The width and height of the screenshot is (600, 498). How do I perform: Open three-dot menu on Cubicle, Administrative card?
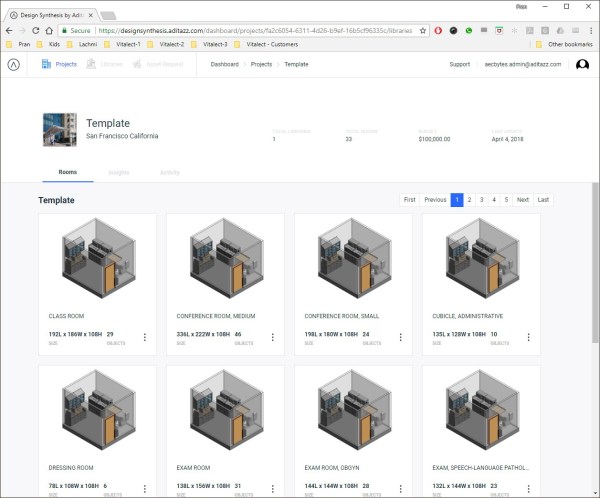(x=529, y=337)
